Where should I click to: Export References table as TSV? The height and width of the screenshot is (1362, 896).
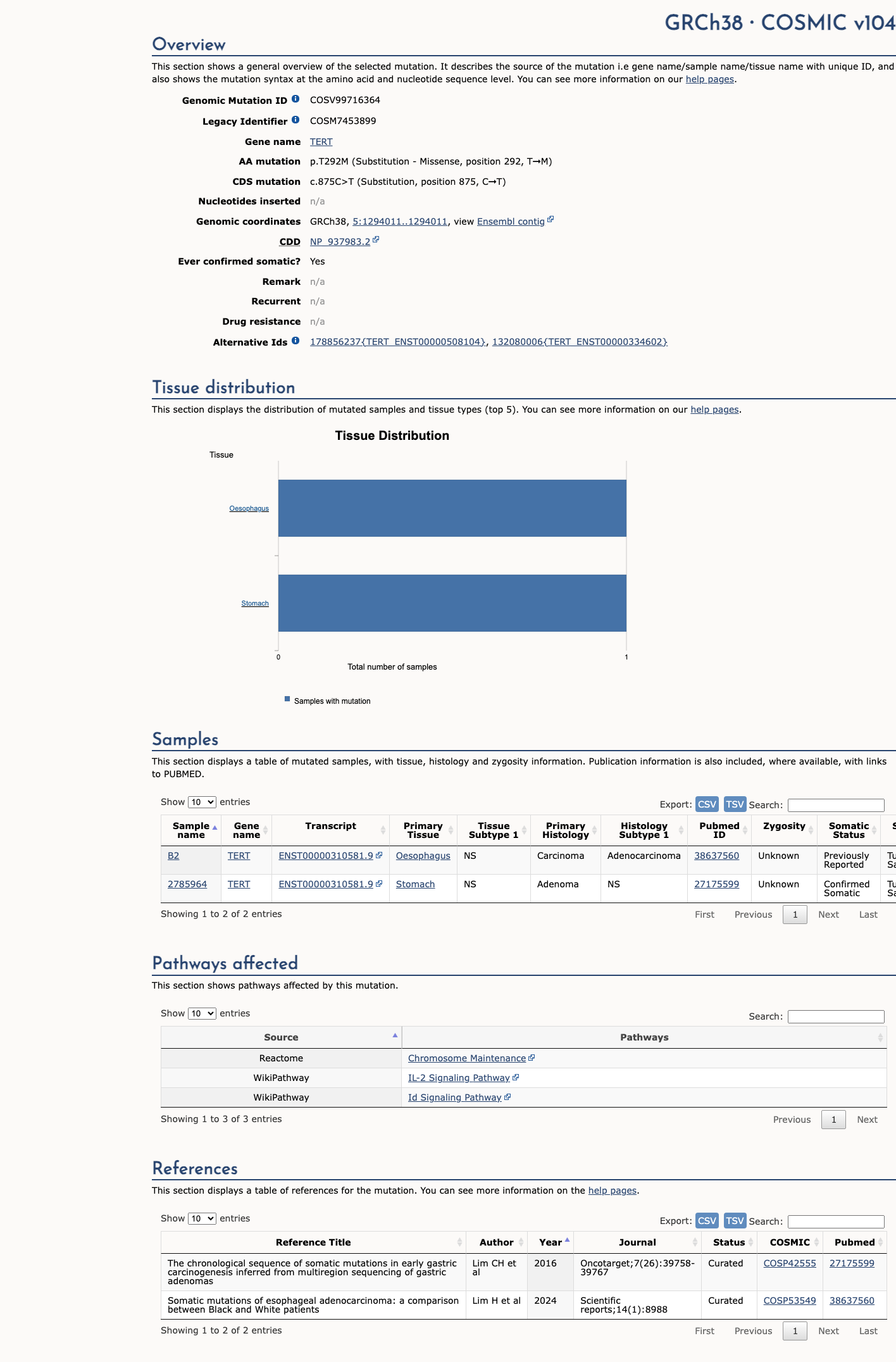[x=735, y=1220]
